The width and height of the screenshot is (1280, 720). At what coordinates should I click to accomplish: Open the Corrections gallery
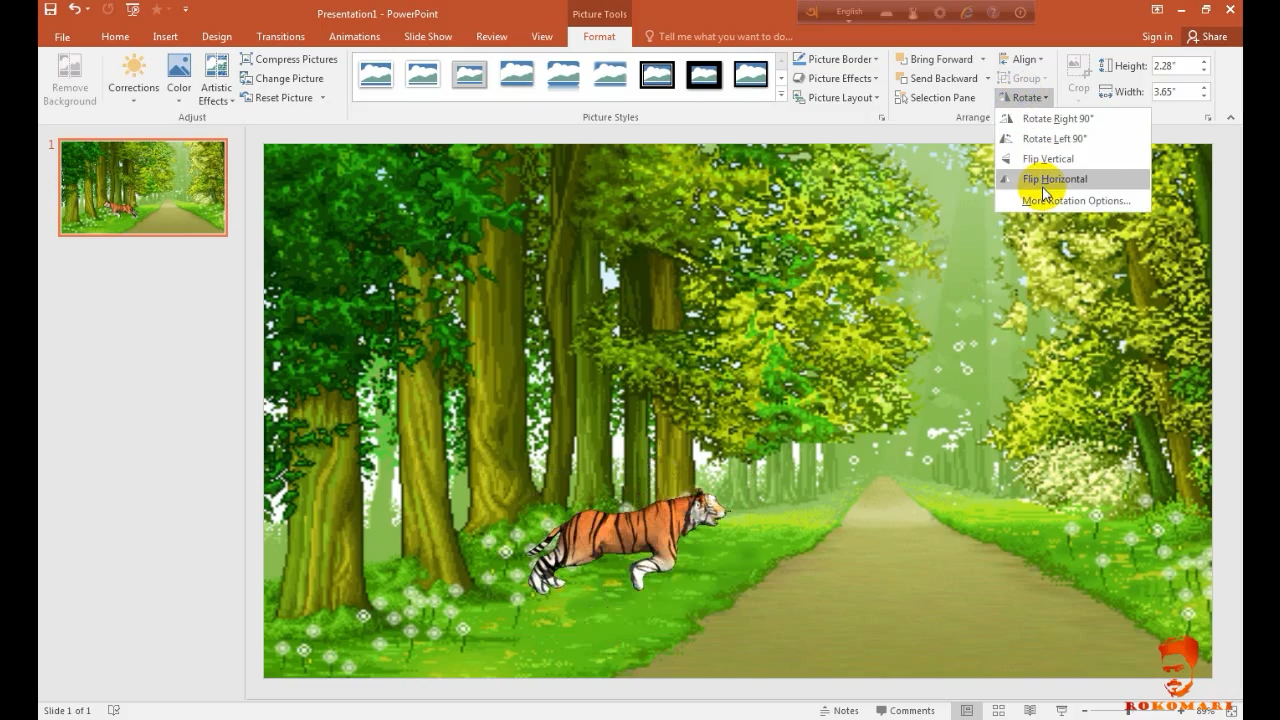[134, 80]
